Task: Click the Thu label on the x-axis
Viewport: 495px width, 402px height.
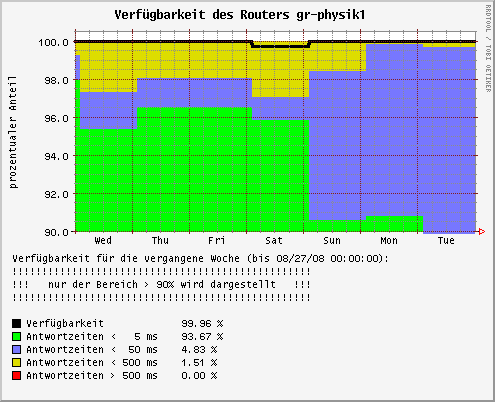Action: pyautogui.click(x=160, y=240)
